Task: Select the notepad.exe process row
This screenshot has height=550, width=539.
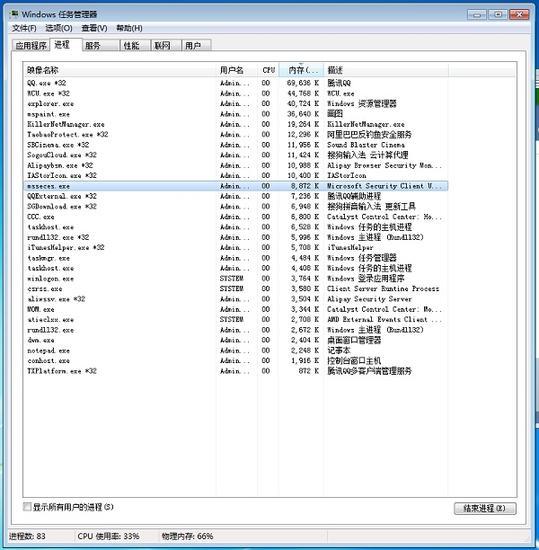Action: click(x=236, y=351)
